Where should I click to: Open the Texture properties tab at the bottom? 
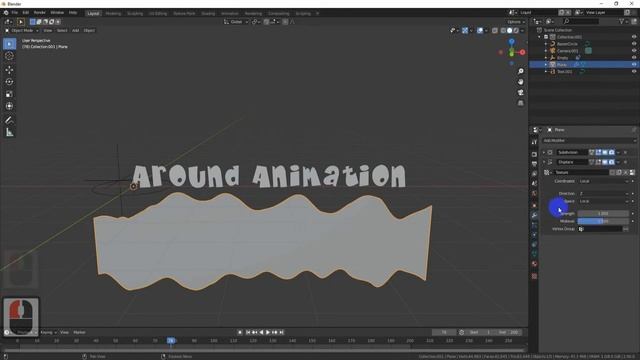(534, 276)
